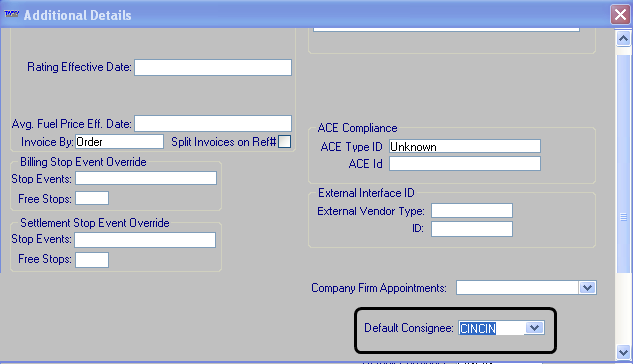Click the scrollbar up arrow
The image size is (634, 364).
tap(623, 38)
